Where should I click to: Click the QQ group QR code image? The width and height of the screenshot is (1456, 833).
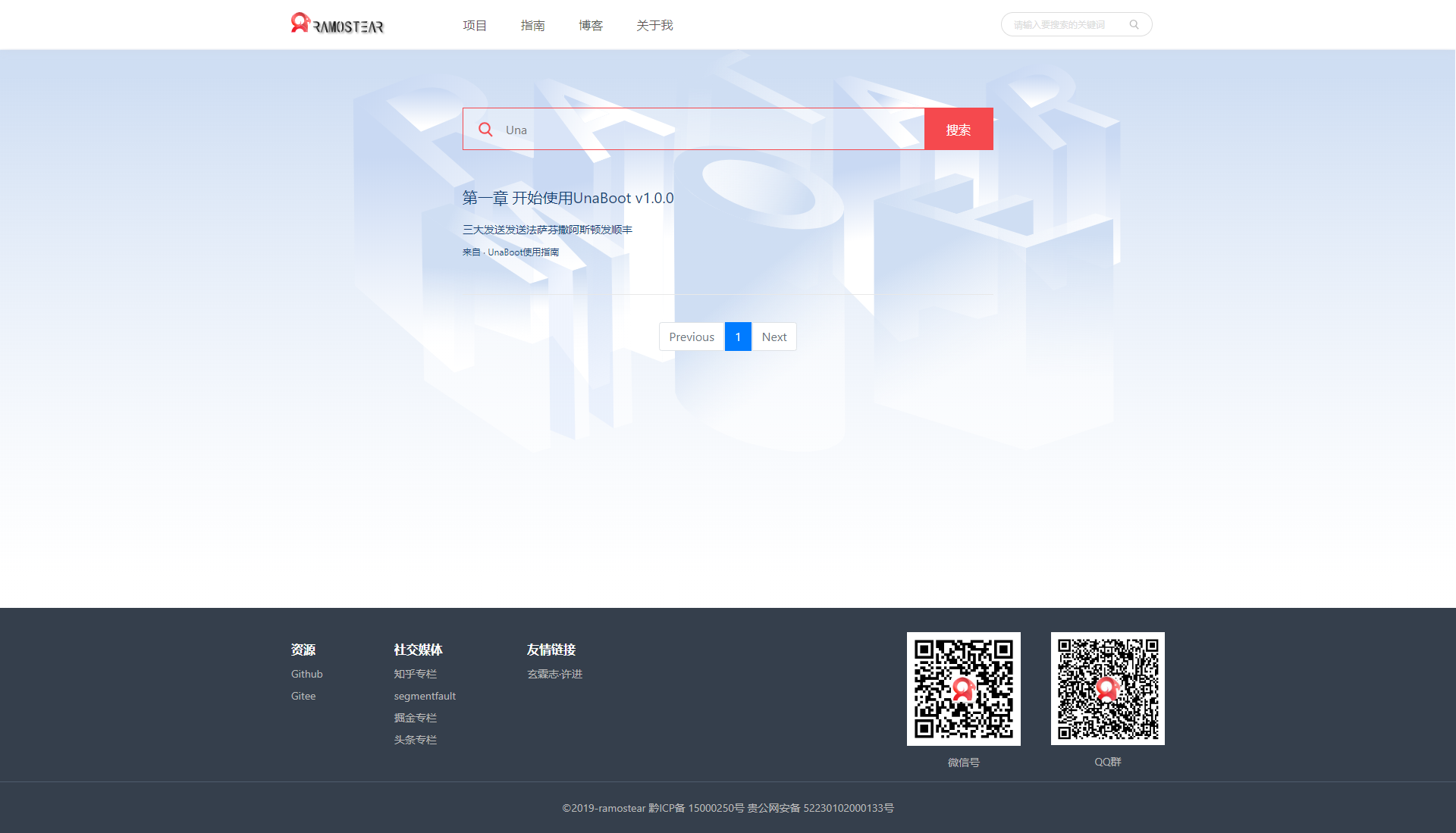pos(1107,688)
